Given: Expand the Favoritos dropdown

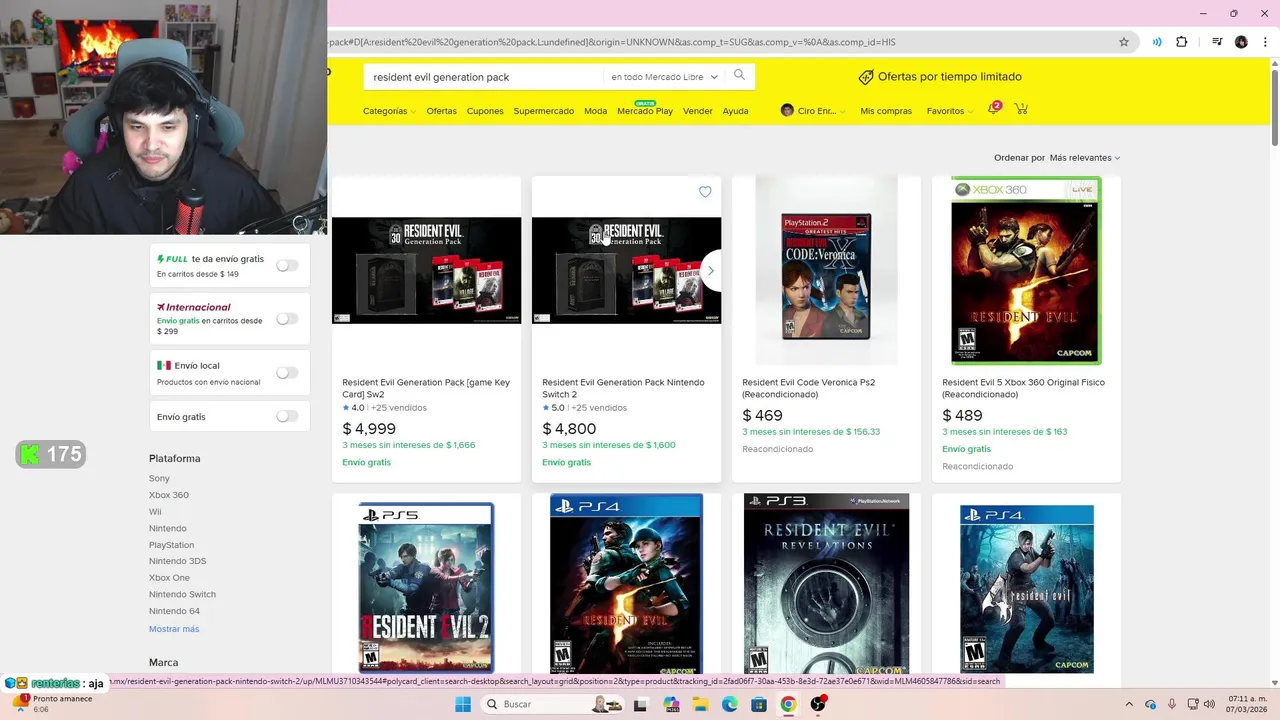Looking at the screenshot, I should pos(950,111).
